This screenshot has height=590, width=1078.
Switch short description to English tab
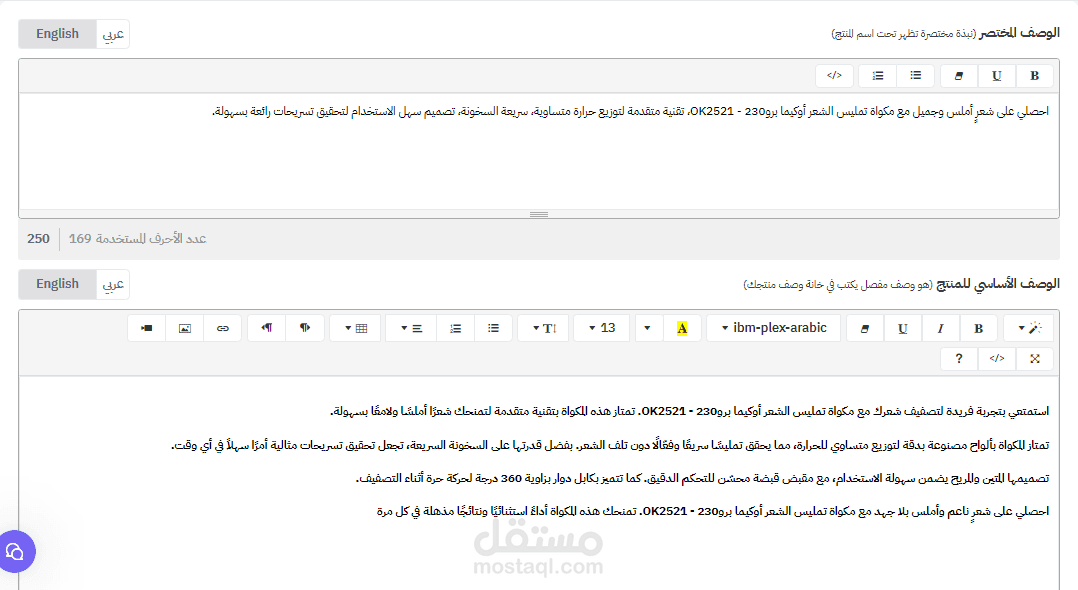[x=57, y=34]
